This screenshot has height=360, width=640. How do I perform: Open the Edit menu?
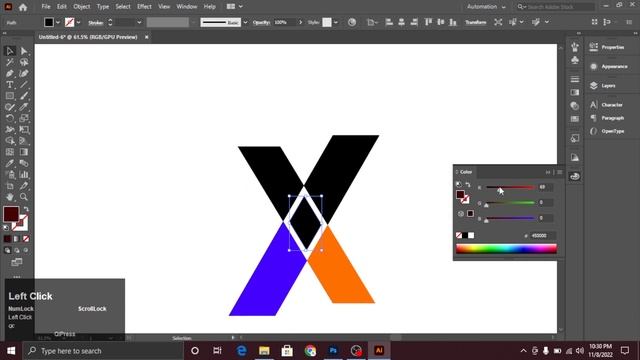pyautogui.click(x=62, y=7)
